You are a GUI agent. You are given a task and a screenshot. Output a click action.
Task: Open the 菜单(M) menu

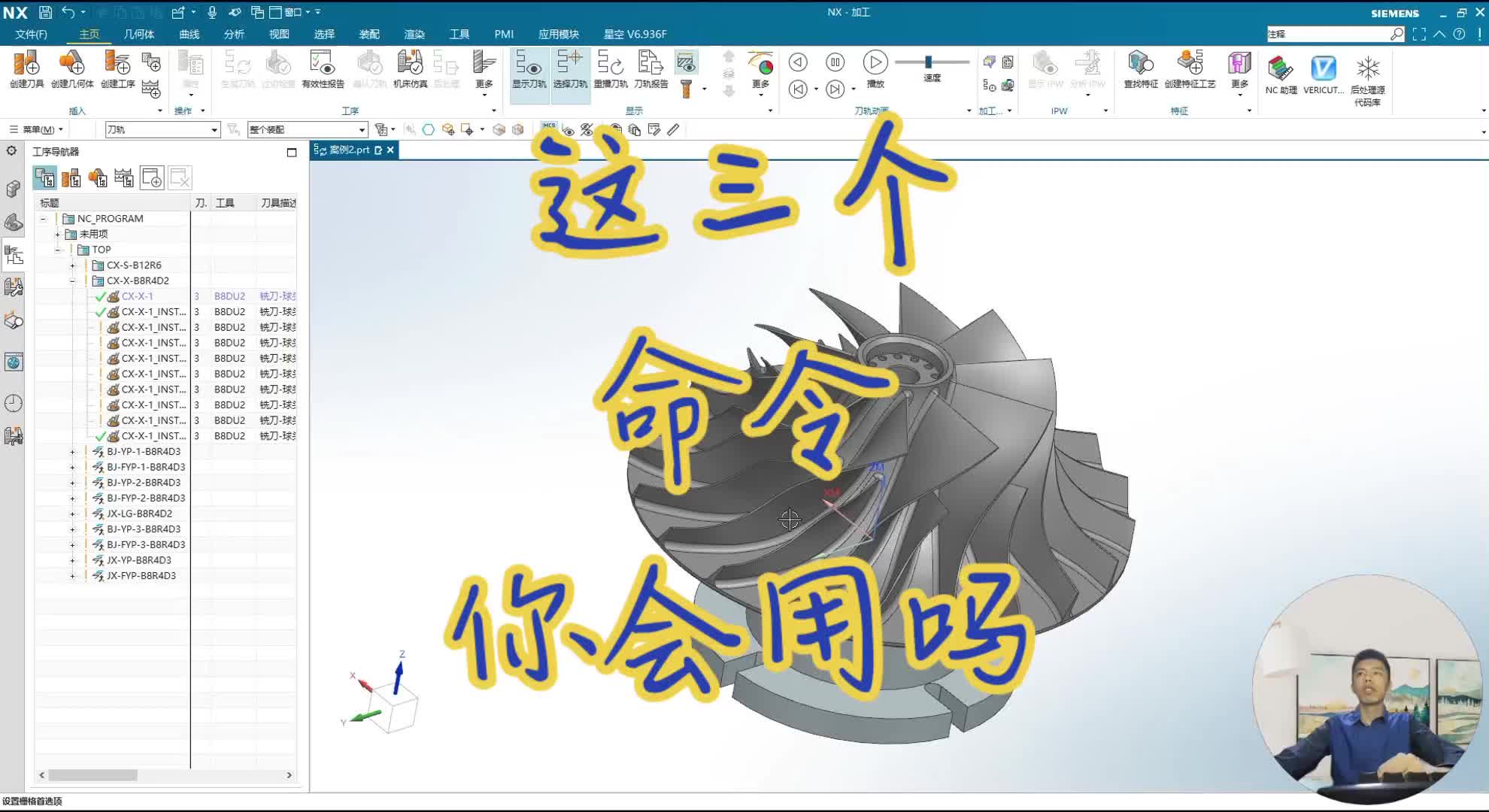point(39,129)
